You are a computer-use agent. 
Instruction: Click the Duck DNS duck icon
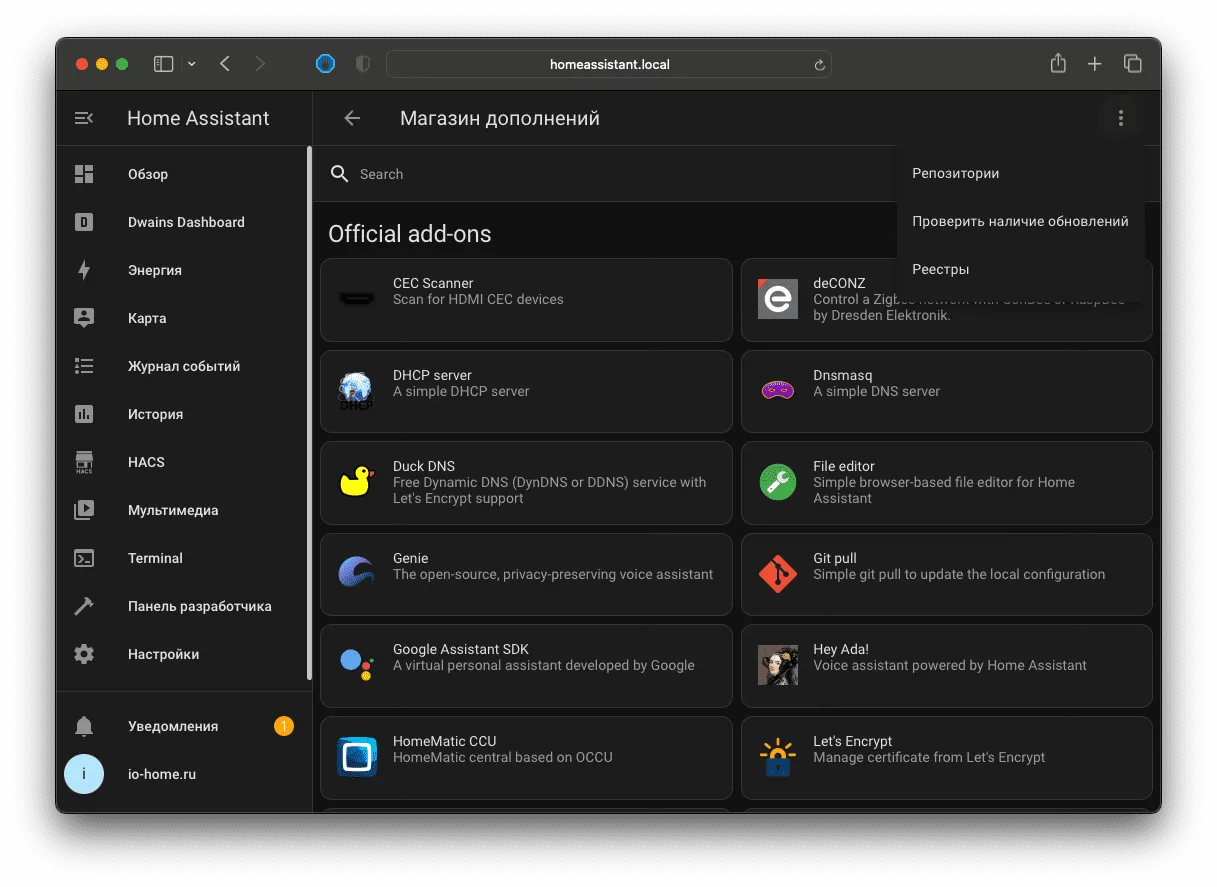click(x=357, y=482)
